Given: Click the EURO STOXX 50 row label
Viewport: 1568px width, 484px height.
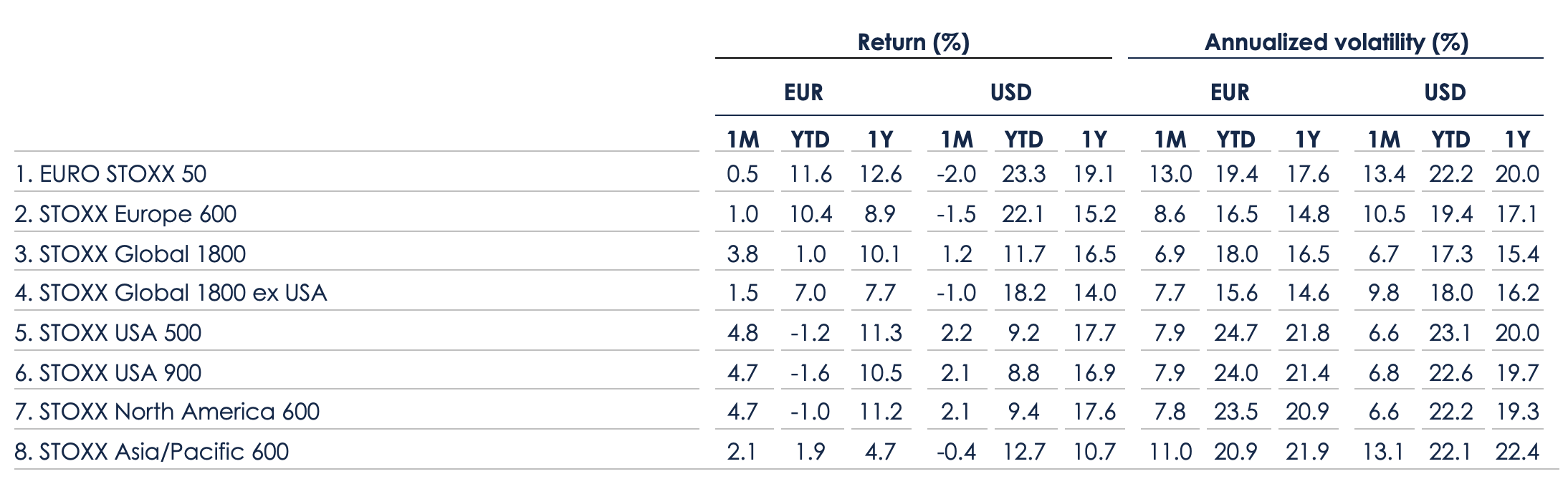Looking at the screenshot, I should click(110, 174).
